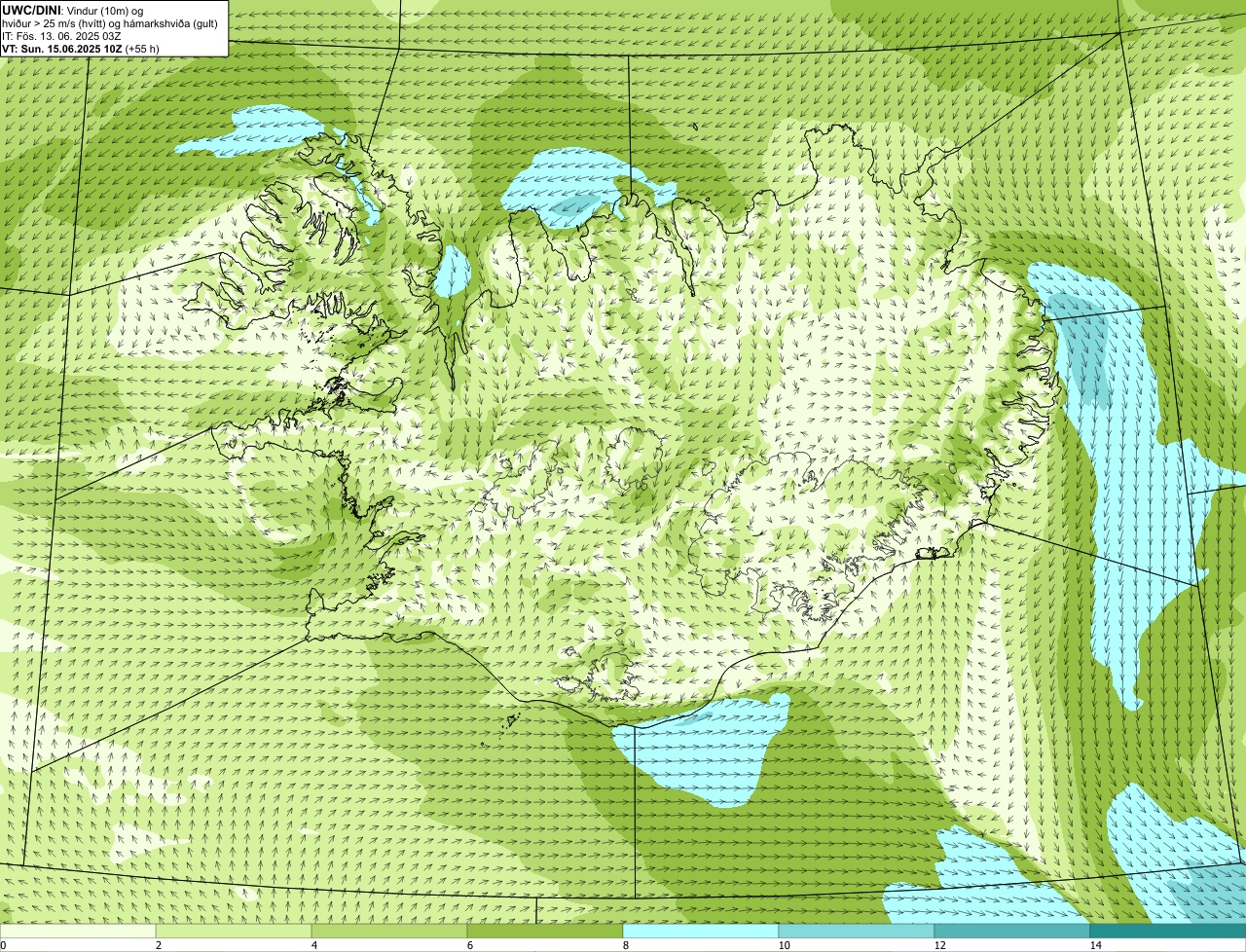Screen dimensions: 1246x952
Task: Click the scale label '4'
Action: tap(313, 945)
